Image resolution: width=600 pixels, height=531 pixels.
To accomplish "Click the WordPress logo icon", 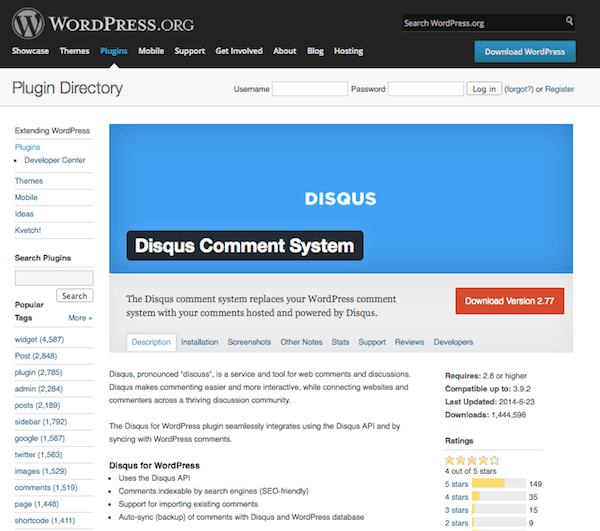I will 28,23.
